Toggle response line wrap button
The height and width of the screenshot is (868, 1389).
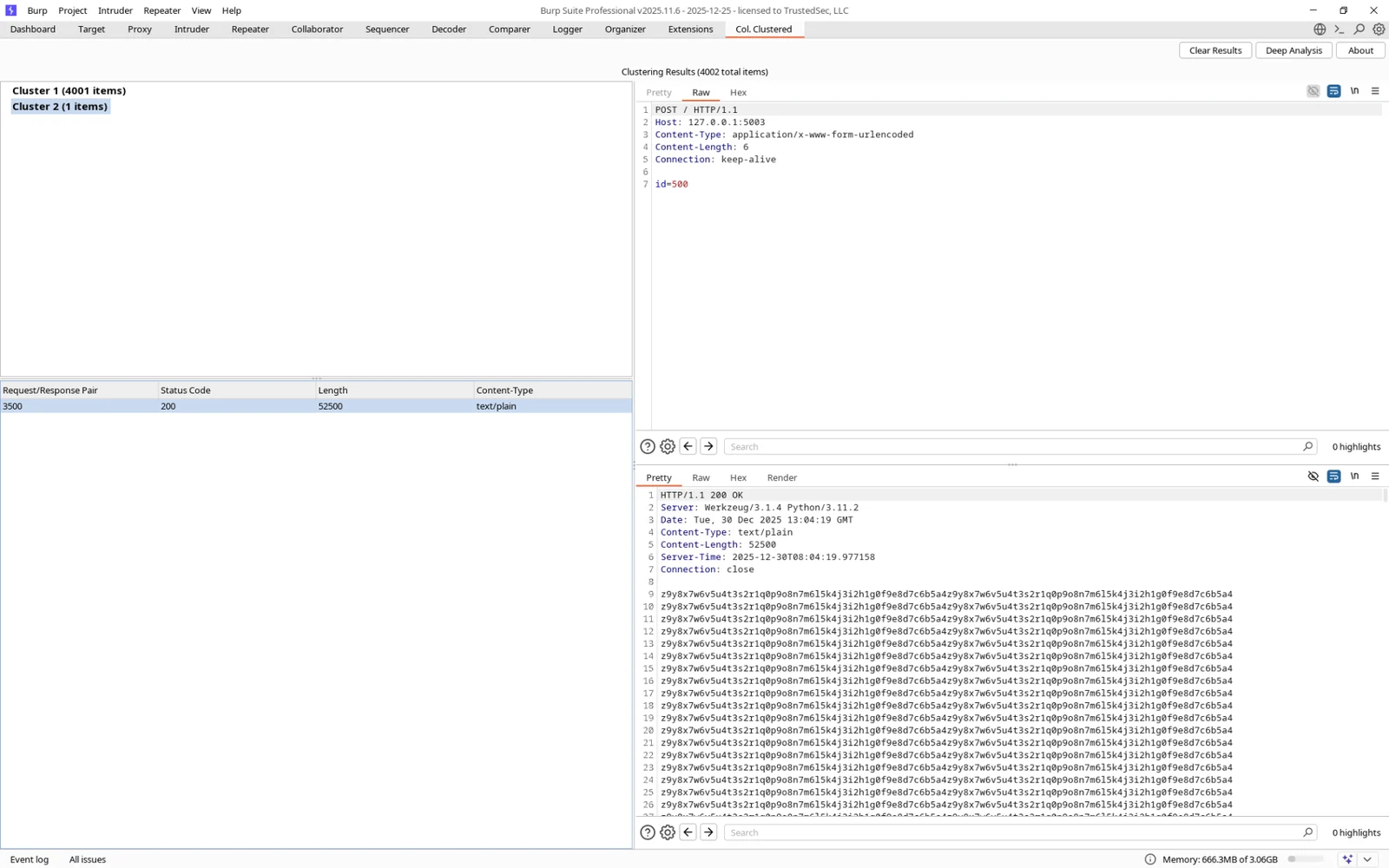tap(1334, 477)
